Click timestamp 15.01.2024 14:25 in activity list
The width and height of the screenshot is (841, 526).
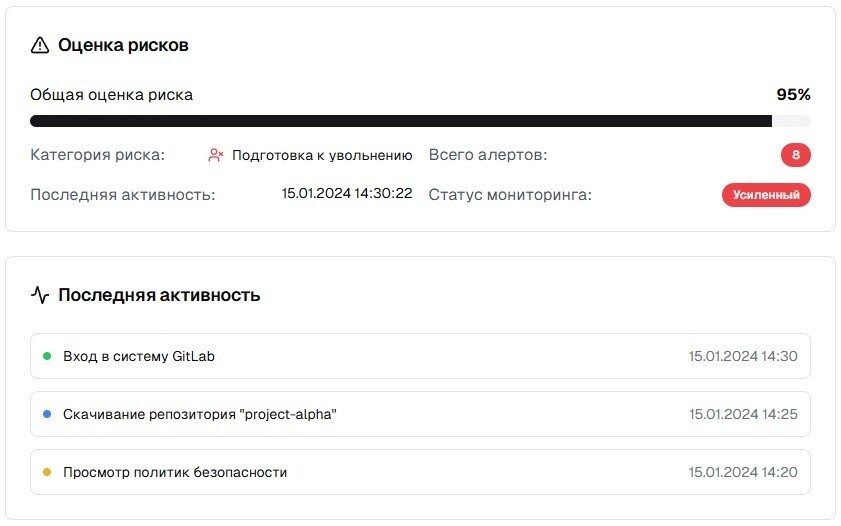tap(743, 414)
